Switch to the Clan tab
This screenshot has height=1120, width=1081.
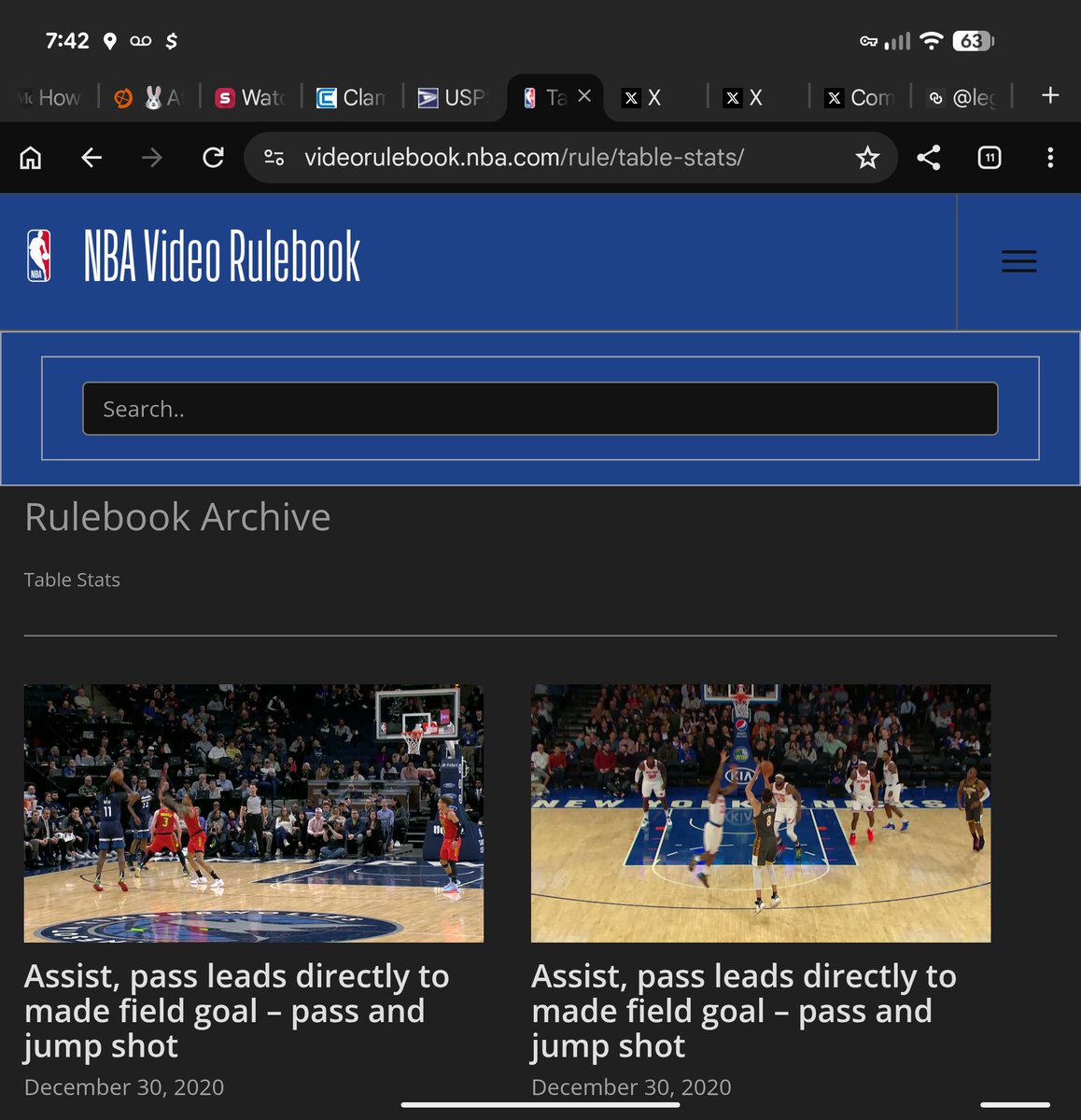pos(351,97)
